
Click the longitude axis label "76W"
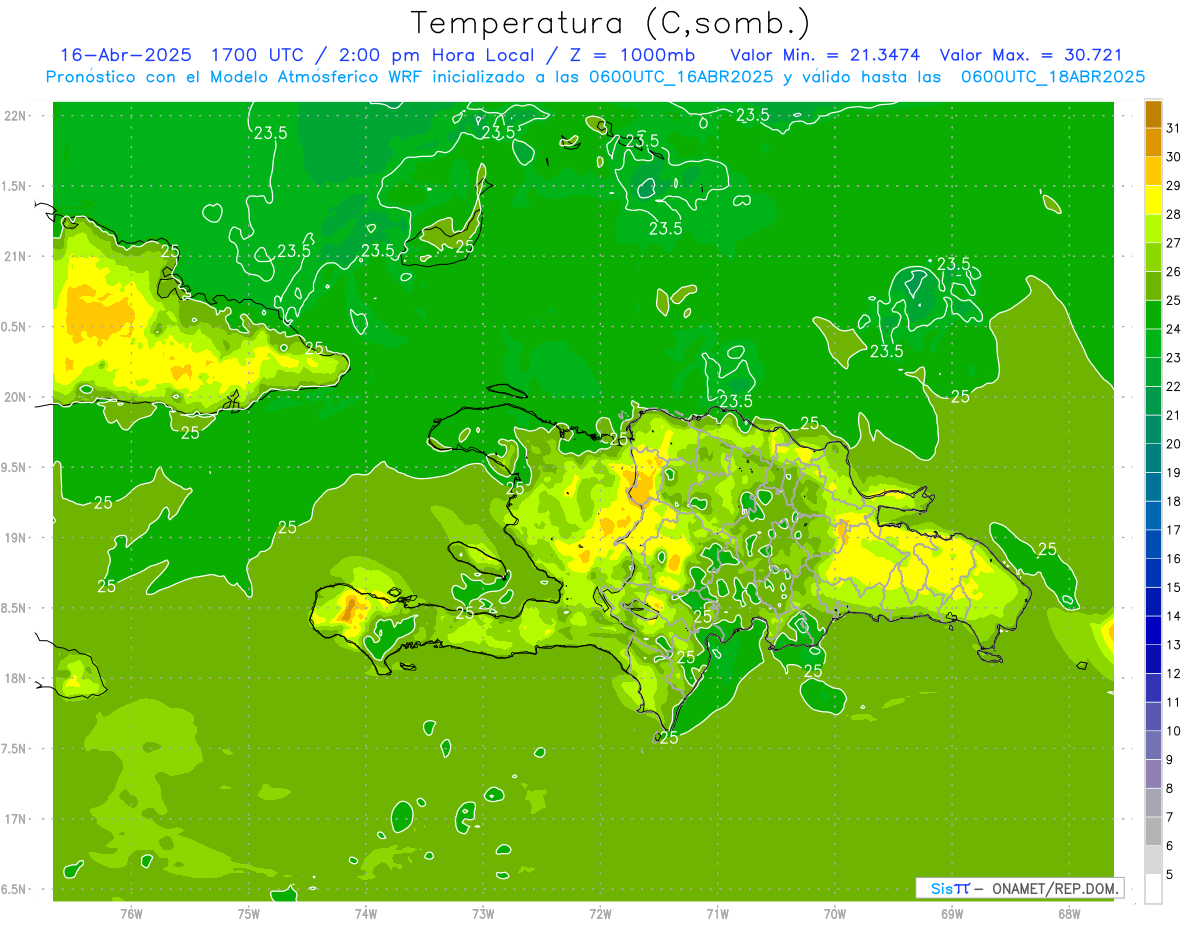pos(131,914)
